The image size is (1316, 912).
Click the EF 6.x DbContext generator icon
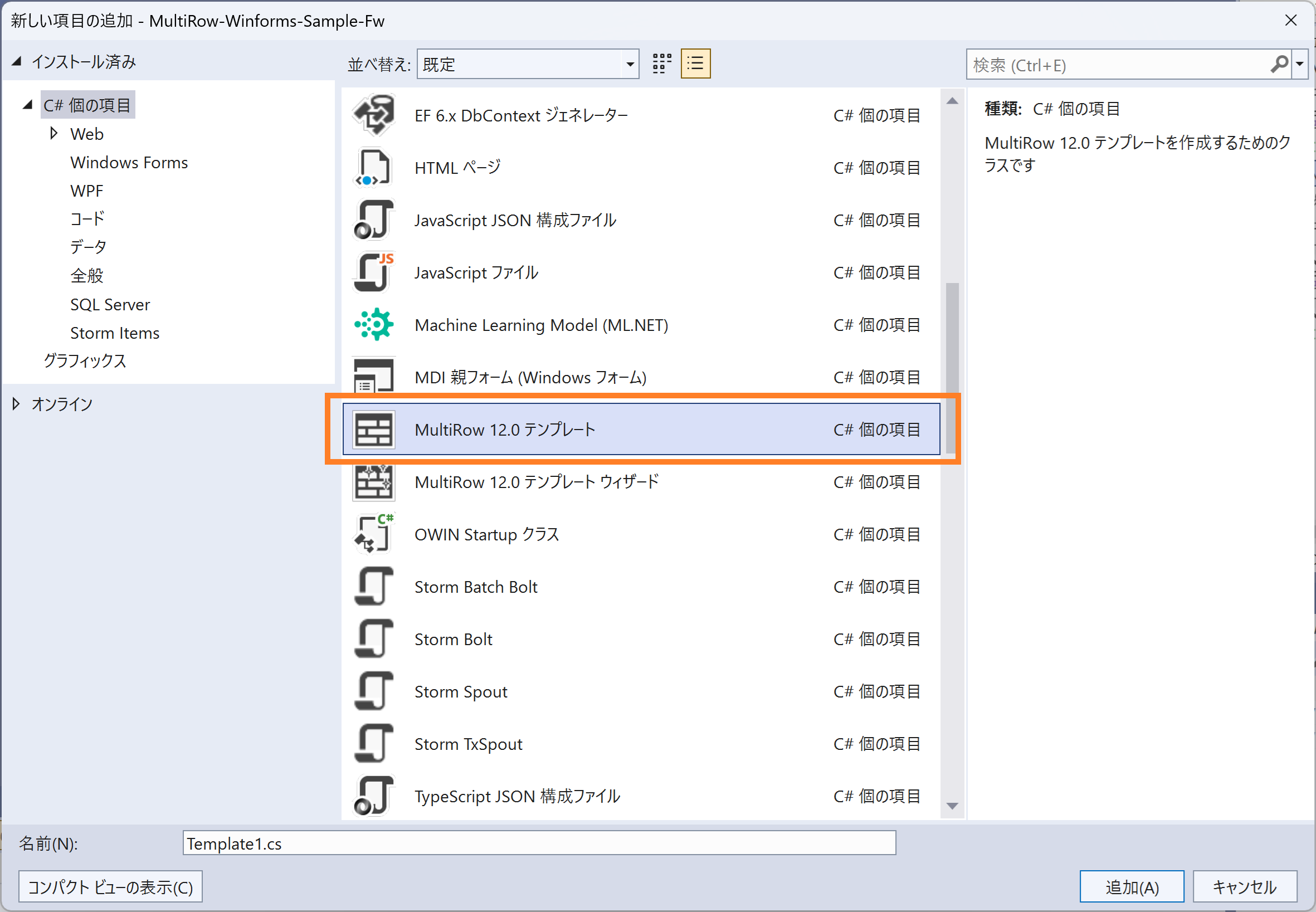click(374, 115)
